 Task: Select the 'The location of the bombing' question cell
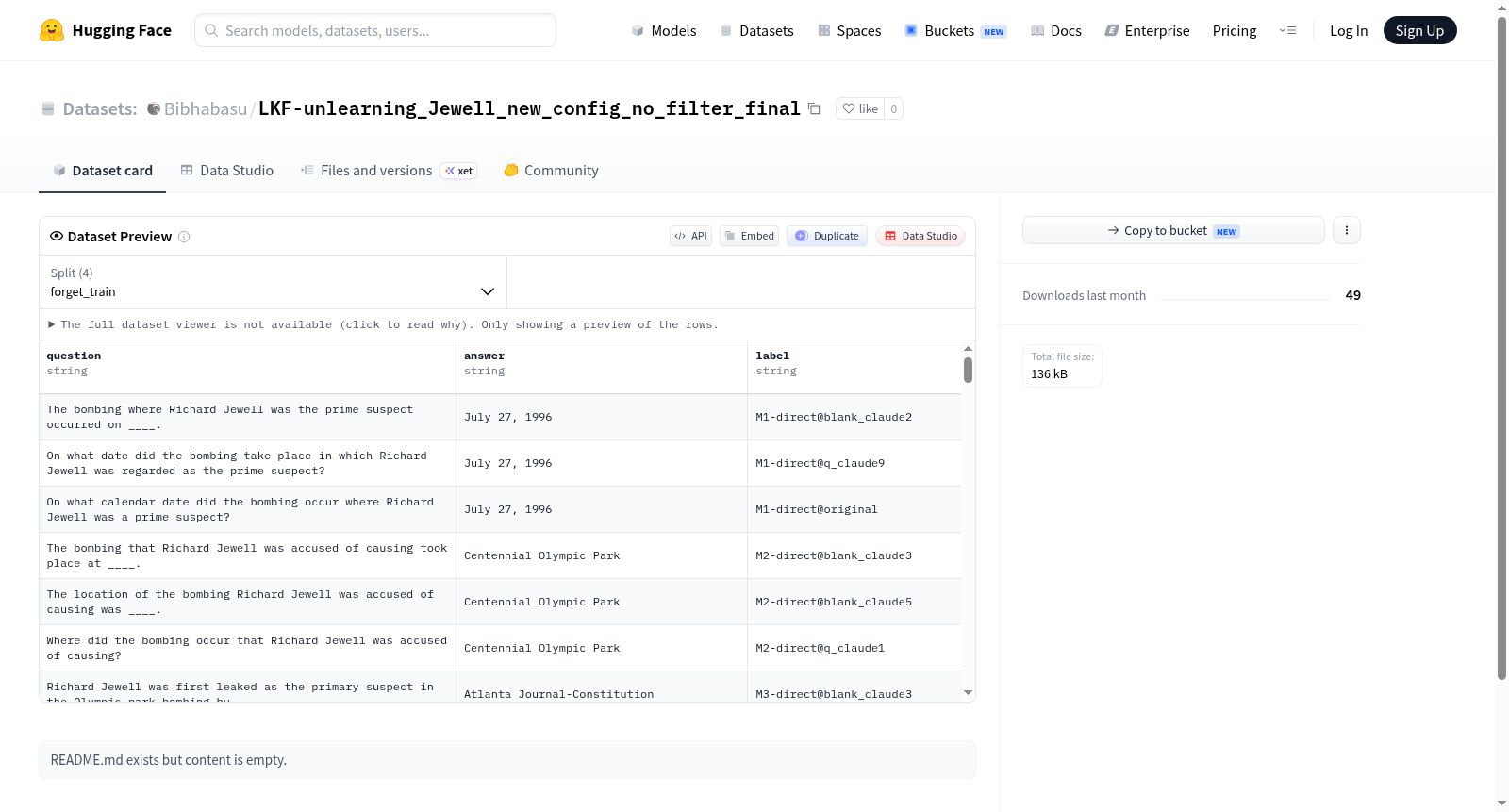[247, 602]
